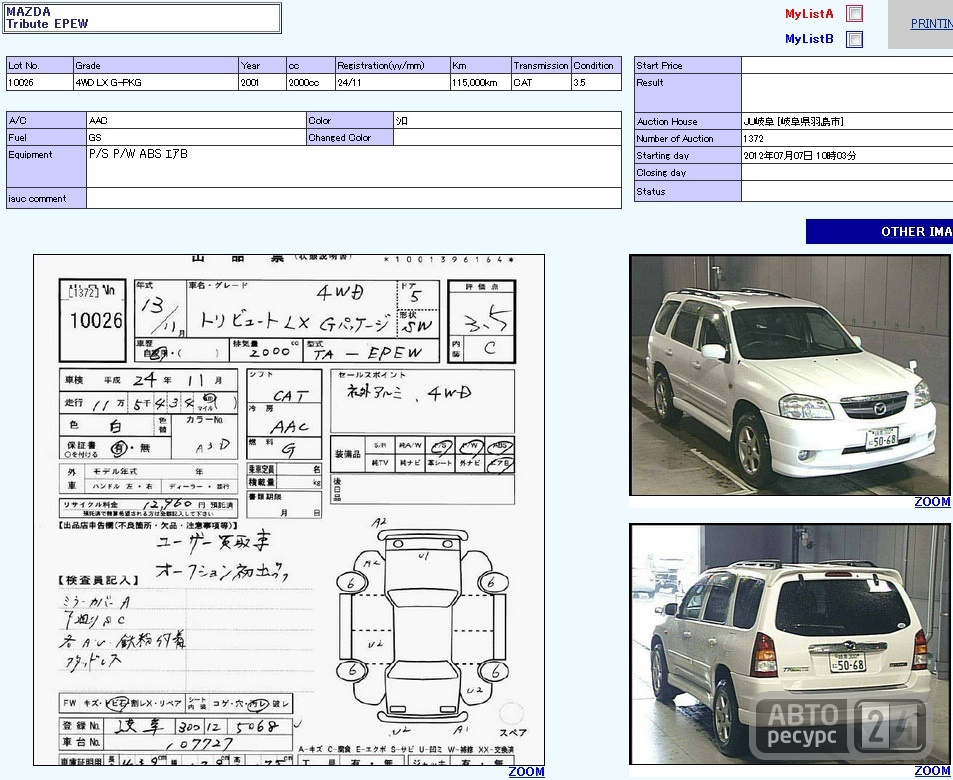The width and height of the screenshot is (953, 780).
Task: Check the MyListB checkbox
Action: tap(855, 40)
